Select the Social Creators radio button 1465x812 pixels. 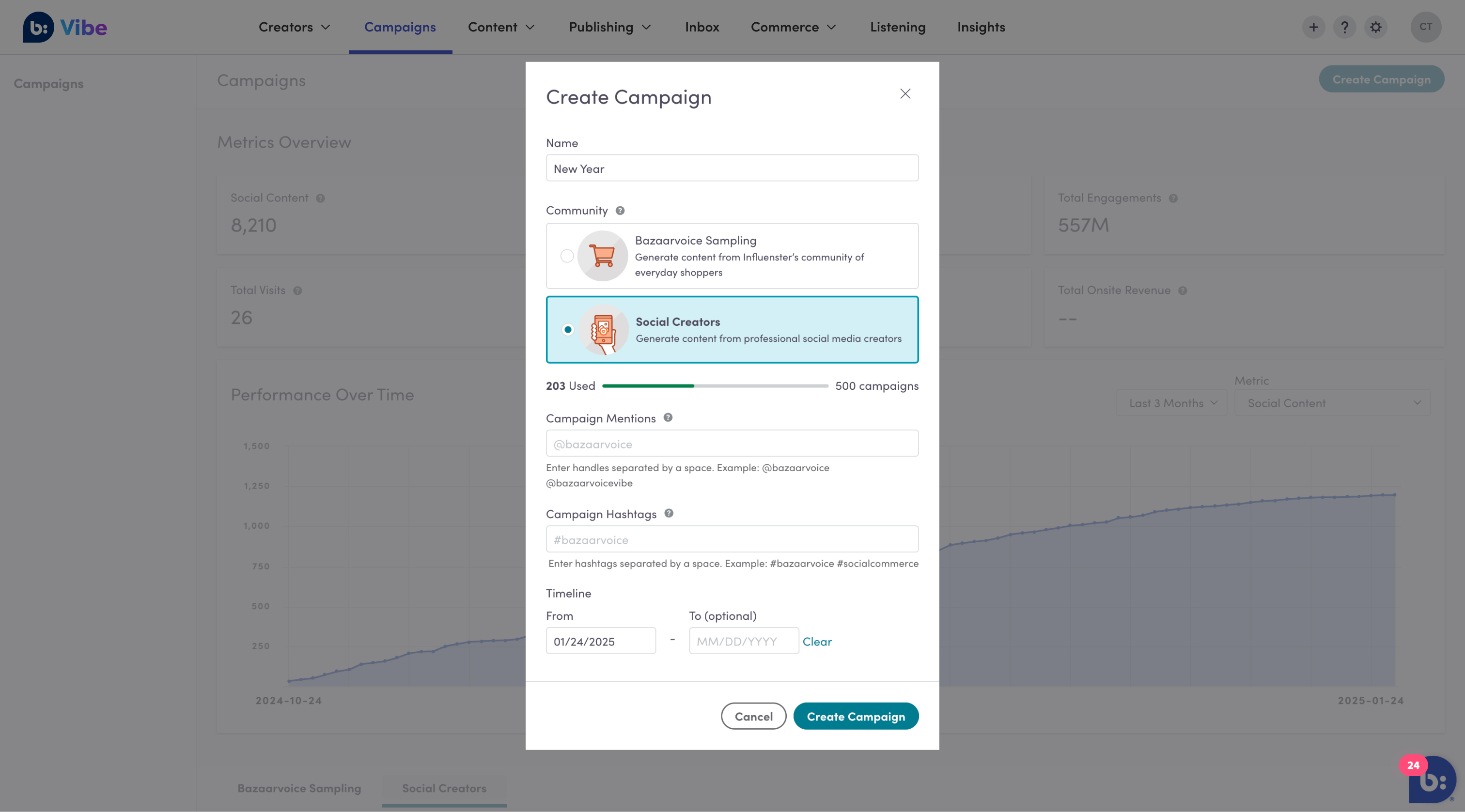[567, 330]
